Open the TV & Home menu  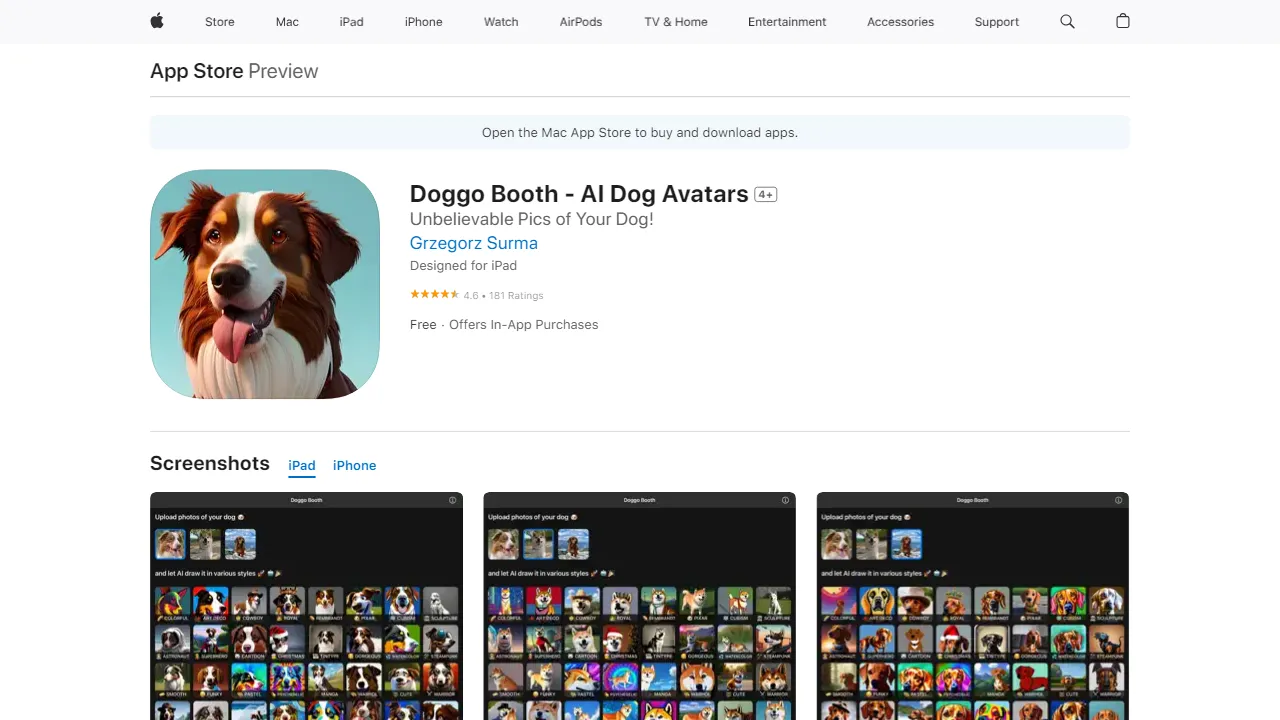[676, 22]
